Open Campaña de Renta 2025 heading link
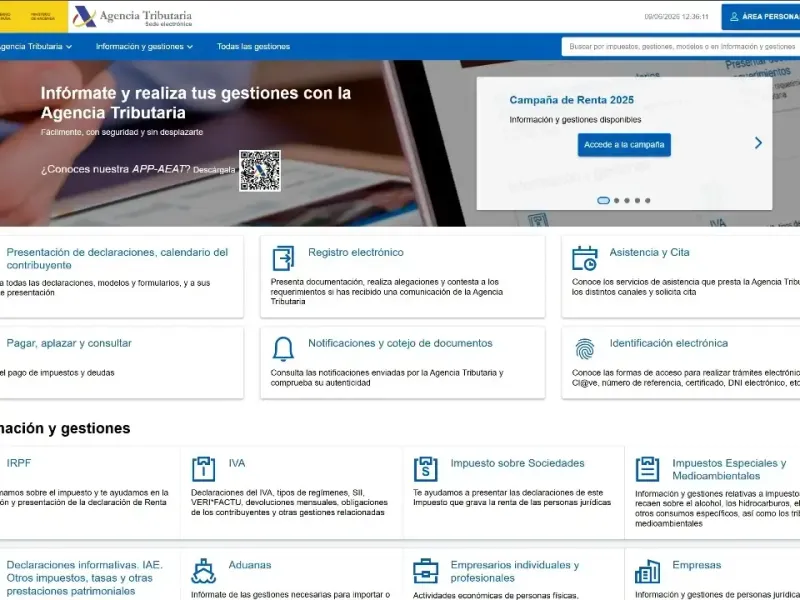Image resolution: width=800 pixels, height=600 pixels. click(571, 100)
